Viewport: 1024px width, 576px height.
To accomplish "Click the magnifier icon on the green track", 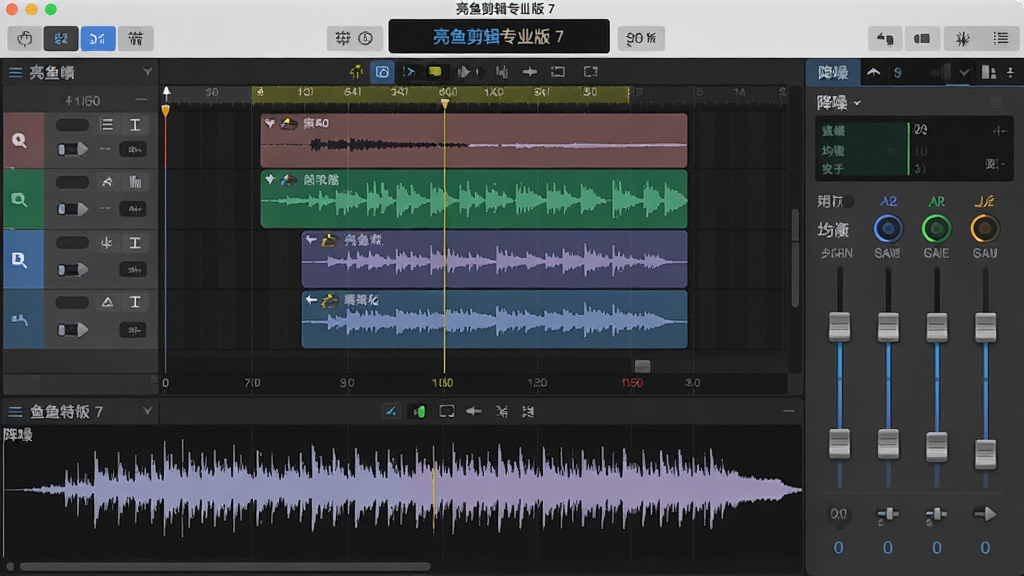I will pyautogui.click(x=20, y=200).
